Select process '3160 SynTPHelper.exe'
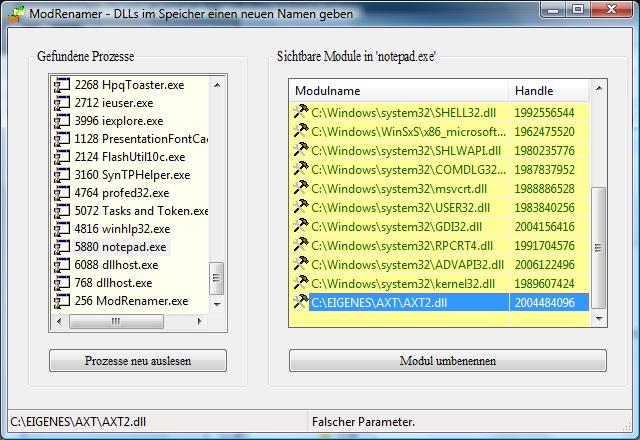The image size is (640, 440). 132,175
